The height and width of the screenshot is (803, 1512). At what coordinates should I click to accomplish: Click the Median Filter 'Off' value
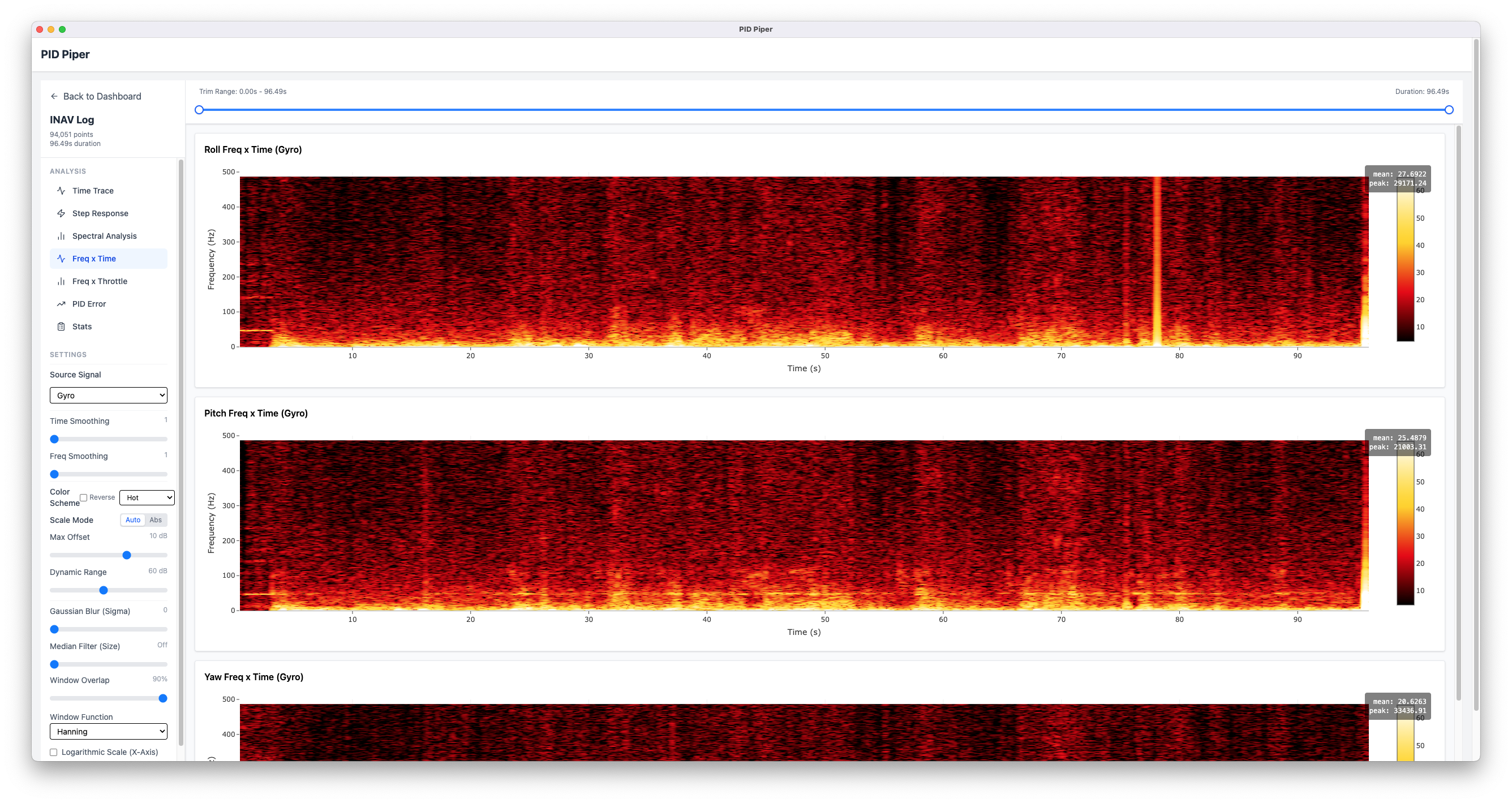click(x=162, y=645)
